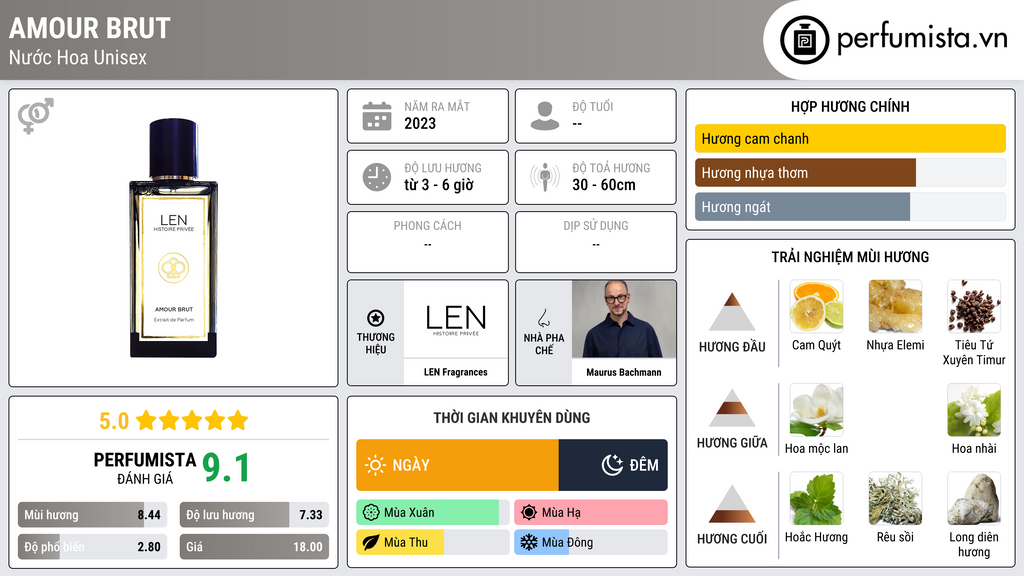Open the Hoắc Hương note image
This screenshot has width=1024, height=576.
pos(816,498)
